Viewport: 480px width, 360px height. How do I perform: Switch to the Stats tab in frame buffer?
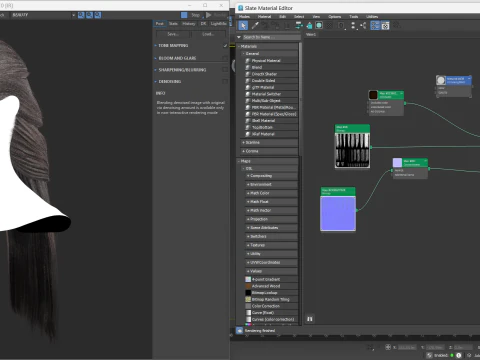(x=173, y=24)
